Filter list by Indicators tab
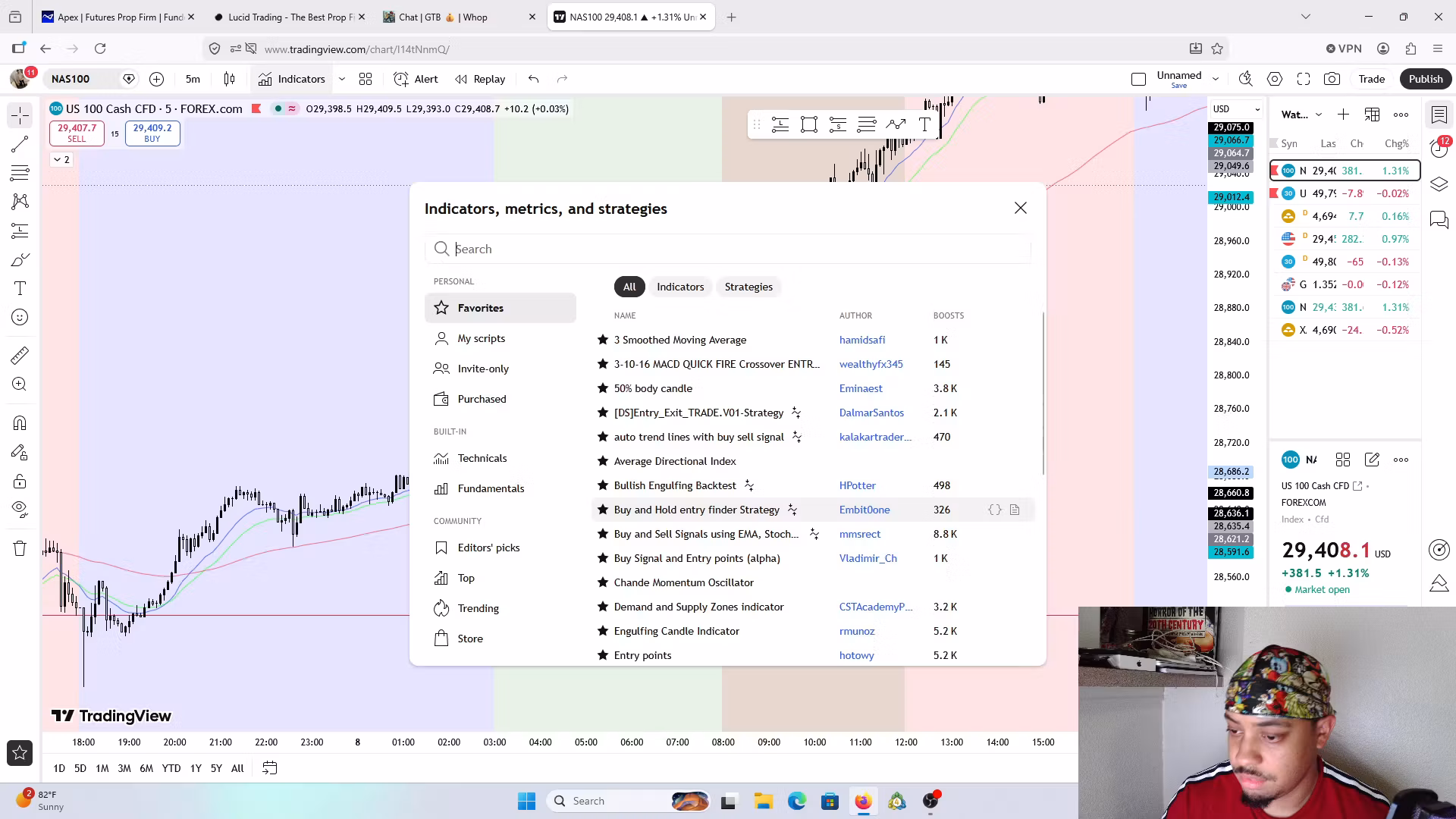This screenshot has width=1456, height=819. (680, 287)
